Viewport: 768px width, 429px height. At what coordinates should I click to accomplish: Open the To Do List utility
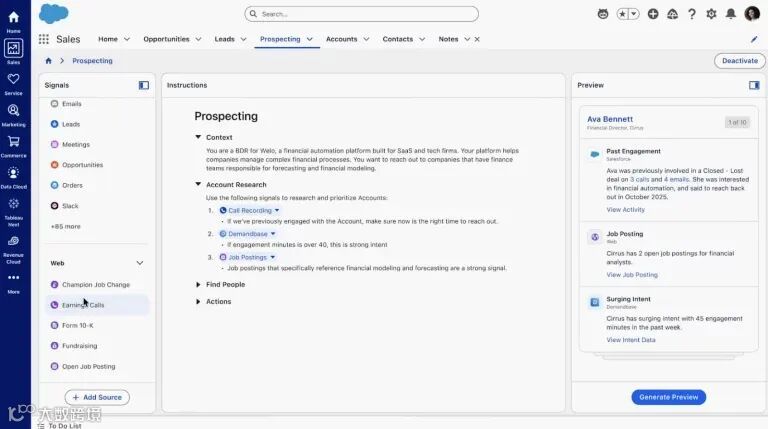(x=59, y=426)
